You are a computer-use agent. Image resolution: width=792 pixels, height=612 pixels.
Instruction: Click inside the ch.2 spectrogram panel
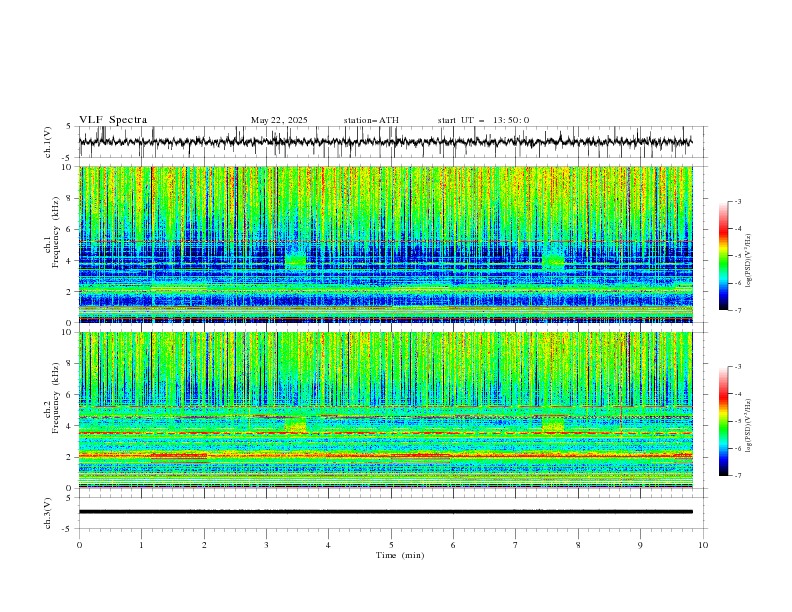[386, 410]
